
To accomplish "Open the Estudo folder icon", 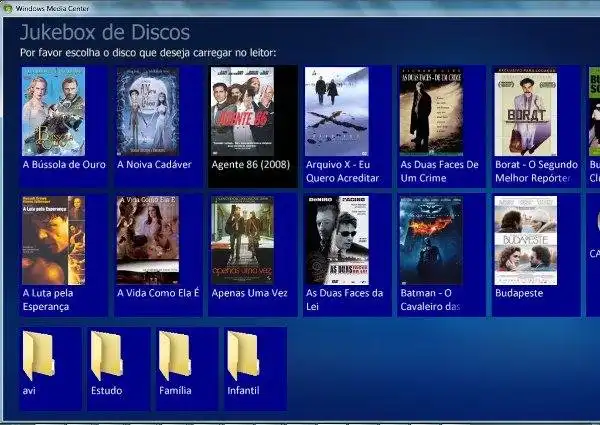I will point(107,356).
